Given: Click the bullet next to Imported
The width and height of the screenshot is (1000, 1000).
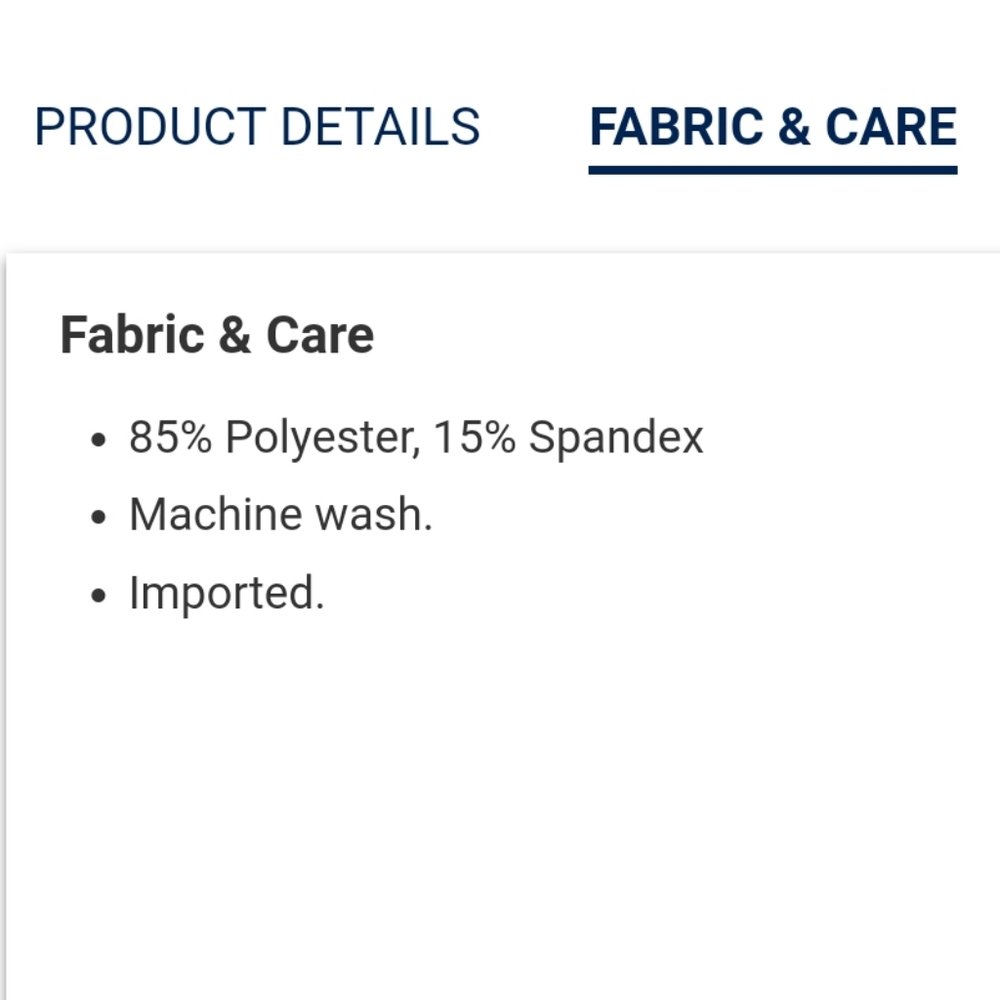Looking at the screenshot, I should coord(98,596).
